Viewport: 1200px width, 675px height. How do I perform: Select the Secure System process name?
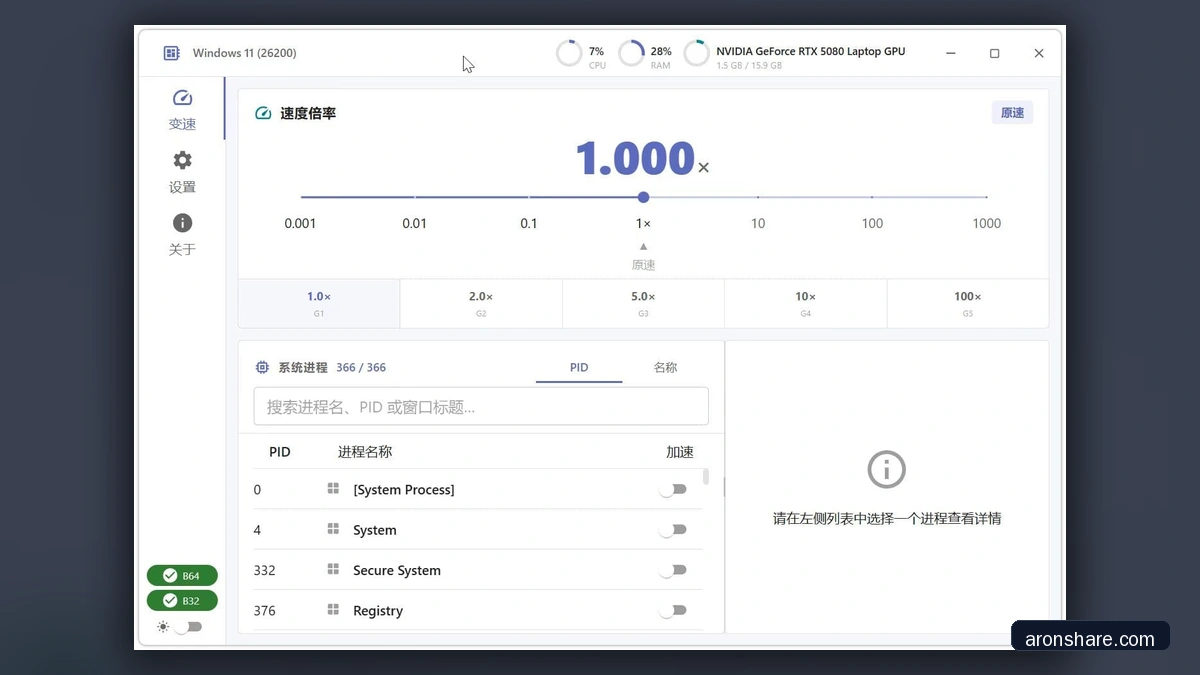(x=397, y=570)
